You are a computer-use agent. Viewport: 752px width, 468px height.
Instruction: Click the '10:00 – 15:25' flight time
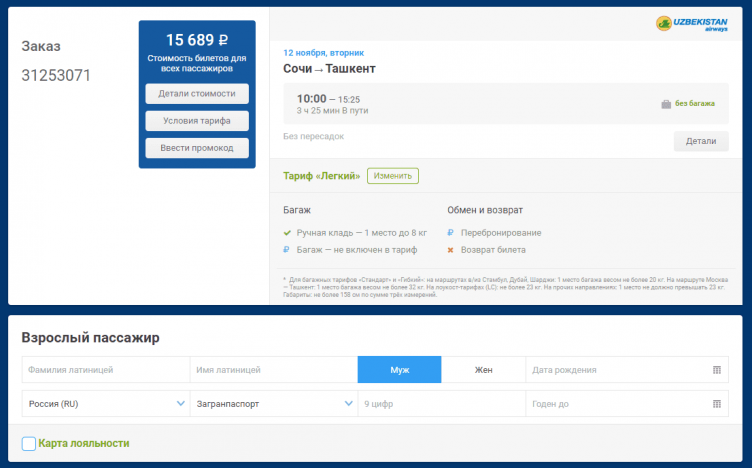328,99
